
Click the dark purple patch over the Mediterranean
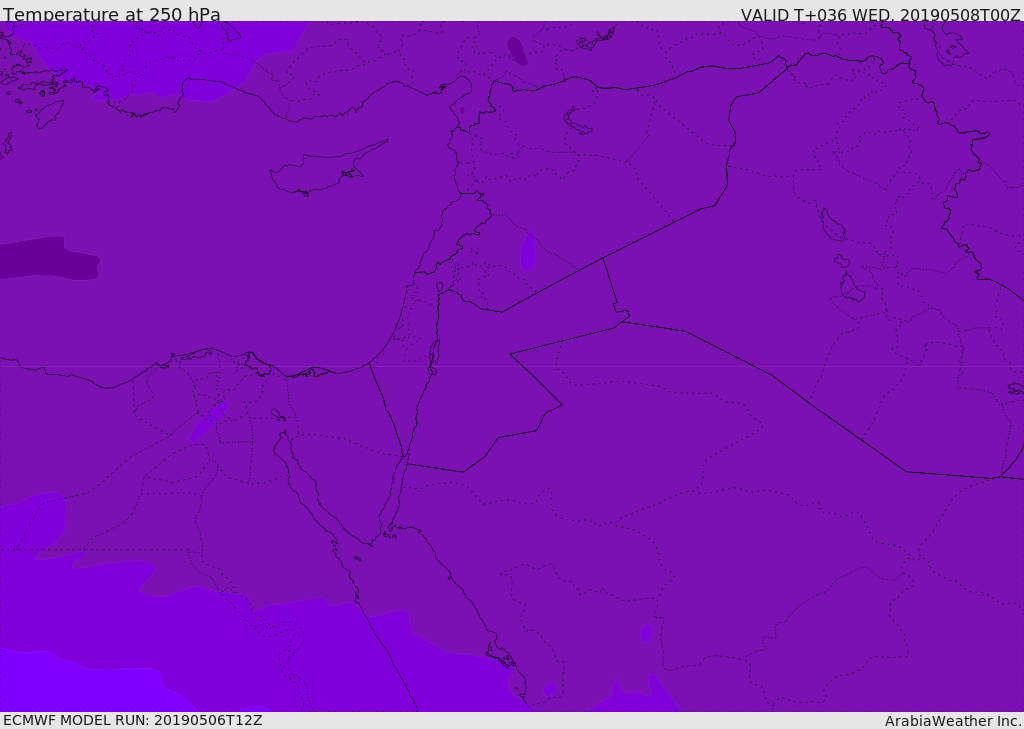coord(50,259)
